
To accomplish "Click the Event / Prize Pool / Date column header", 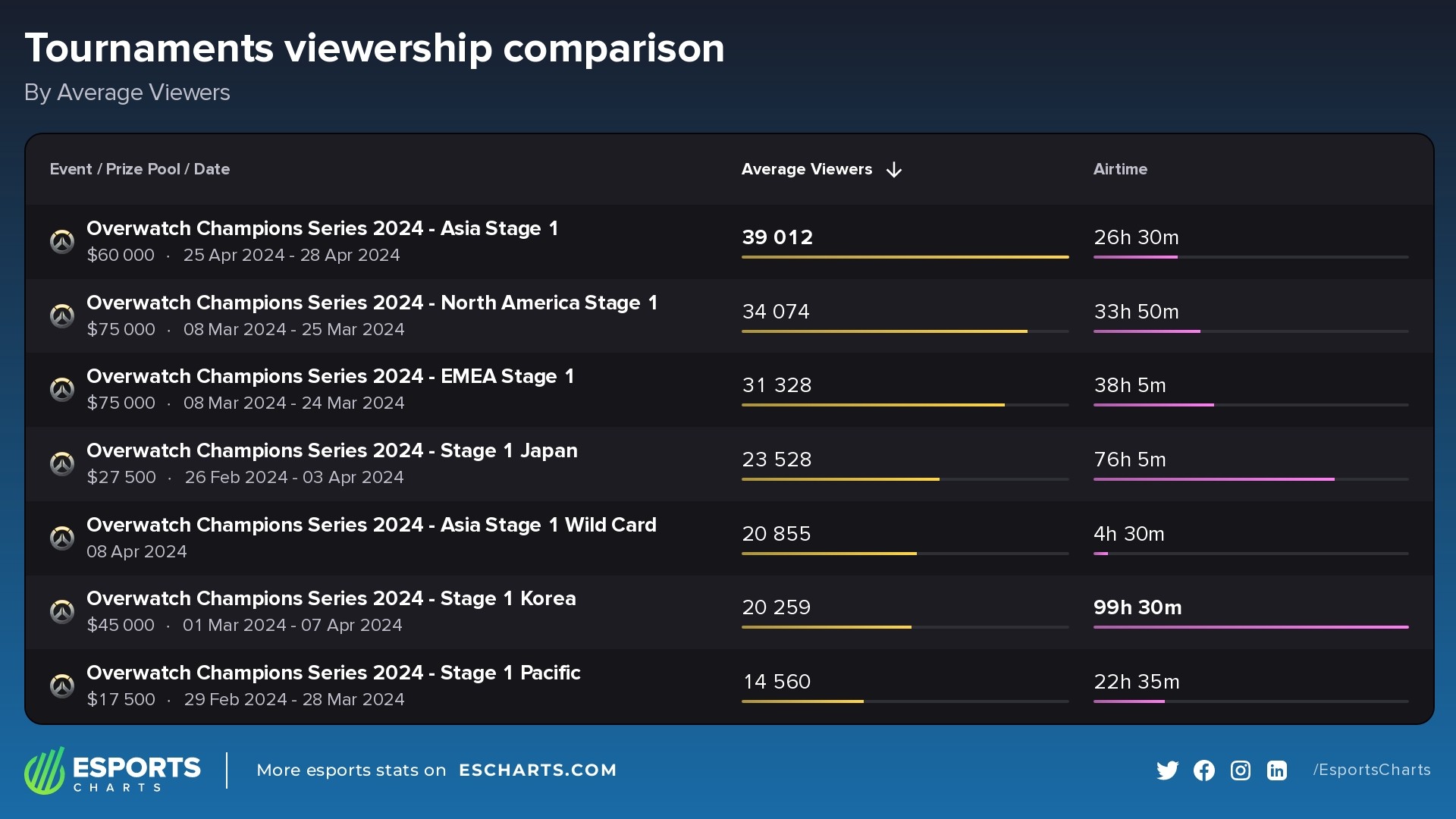I will (x=140, y=170).
